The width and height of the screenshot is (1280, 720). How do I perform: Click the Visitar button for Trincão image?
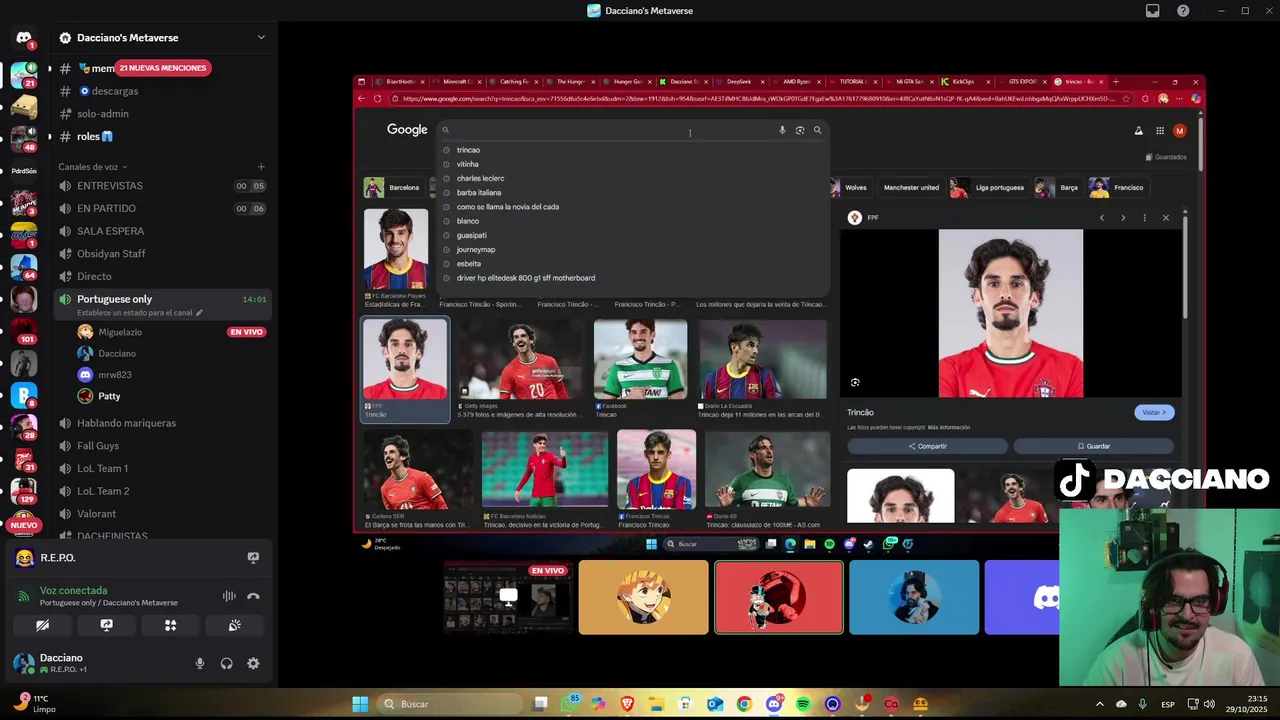click(x=1154, y=412)
